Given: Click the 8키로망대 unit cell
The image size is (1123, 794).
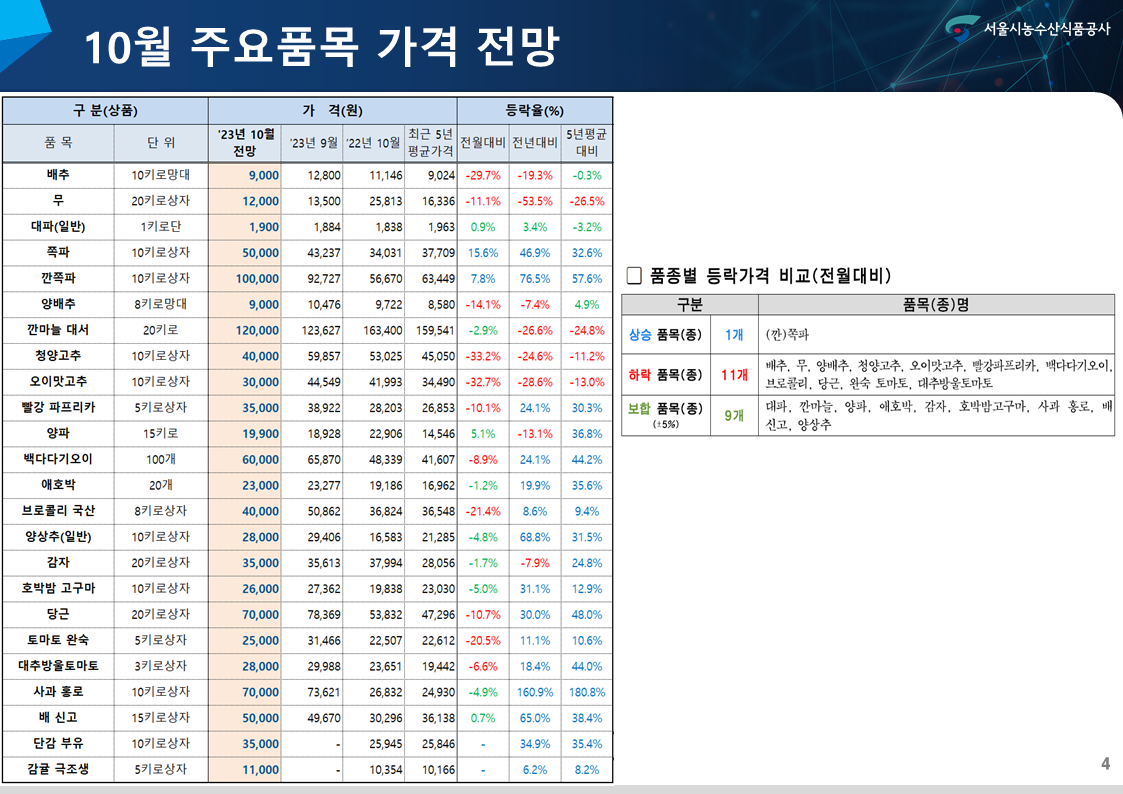Looking at the screenshot, I should 160,304.
